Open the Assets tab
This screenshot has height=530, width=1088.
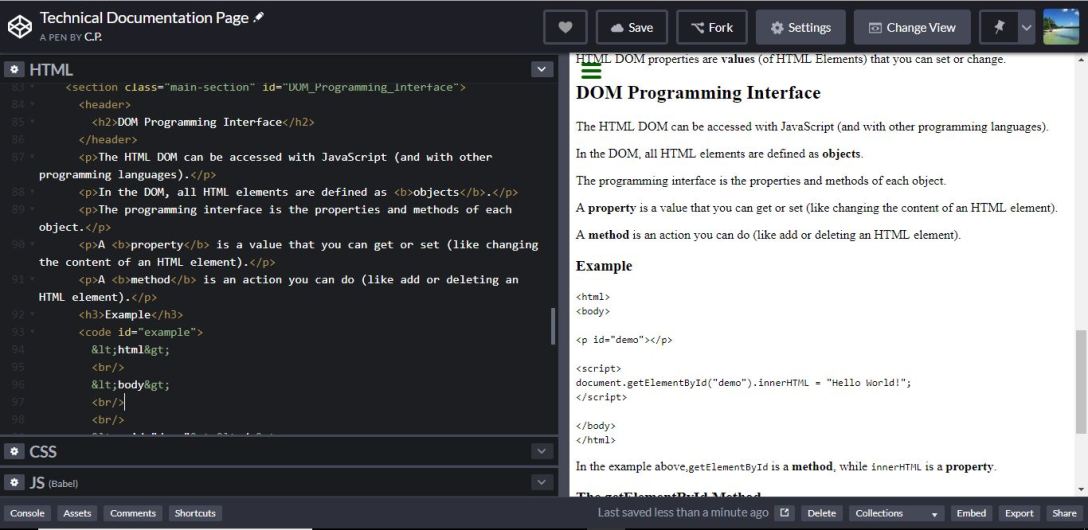[x=77, y=513]
